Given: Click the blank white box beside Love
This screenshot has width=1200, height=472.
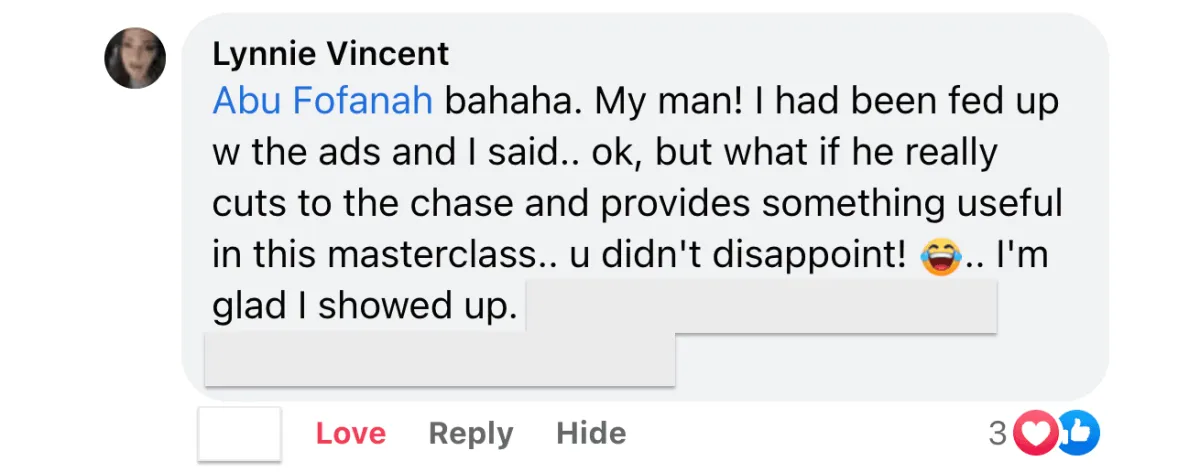Looking at the screenshot, I should click(239, 433).
